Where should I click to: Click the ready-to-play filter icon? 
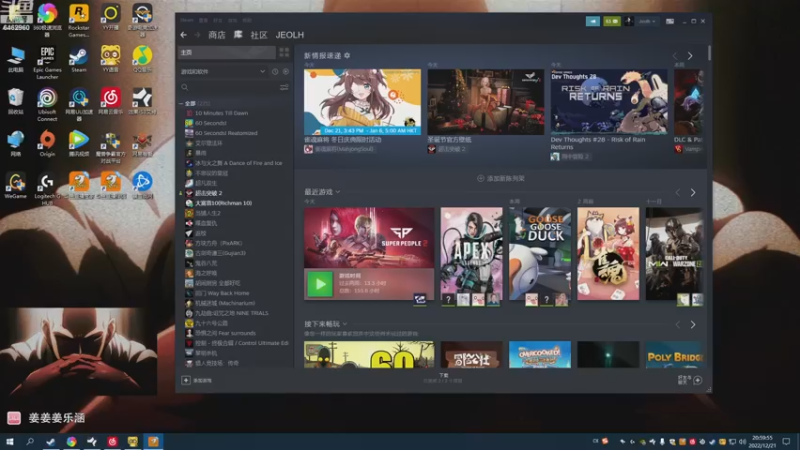pyautogui.click(x=286, y=71)
